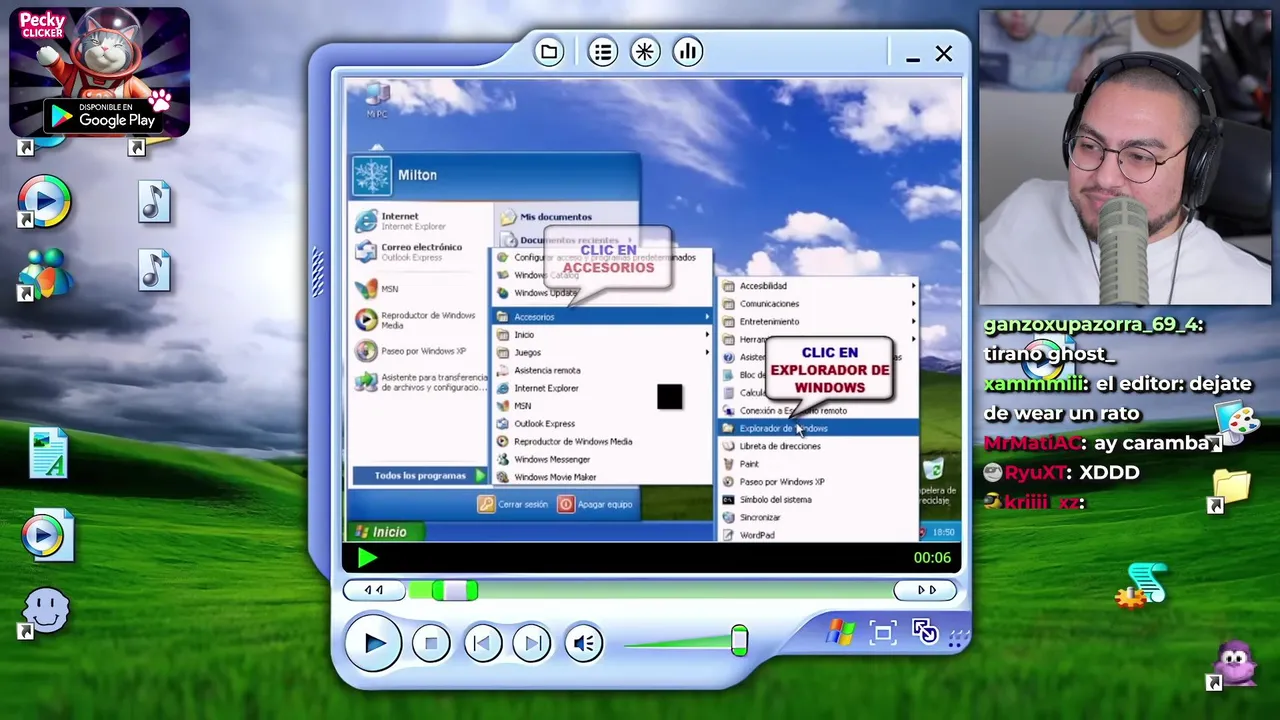The height and width of the screenshot is (720, 1280).
Task: Open the Pecky Clicker Google Play banner
Action: pyautogui.click(x=99, y=72)
